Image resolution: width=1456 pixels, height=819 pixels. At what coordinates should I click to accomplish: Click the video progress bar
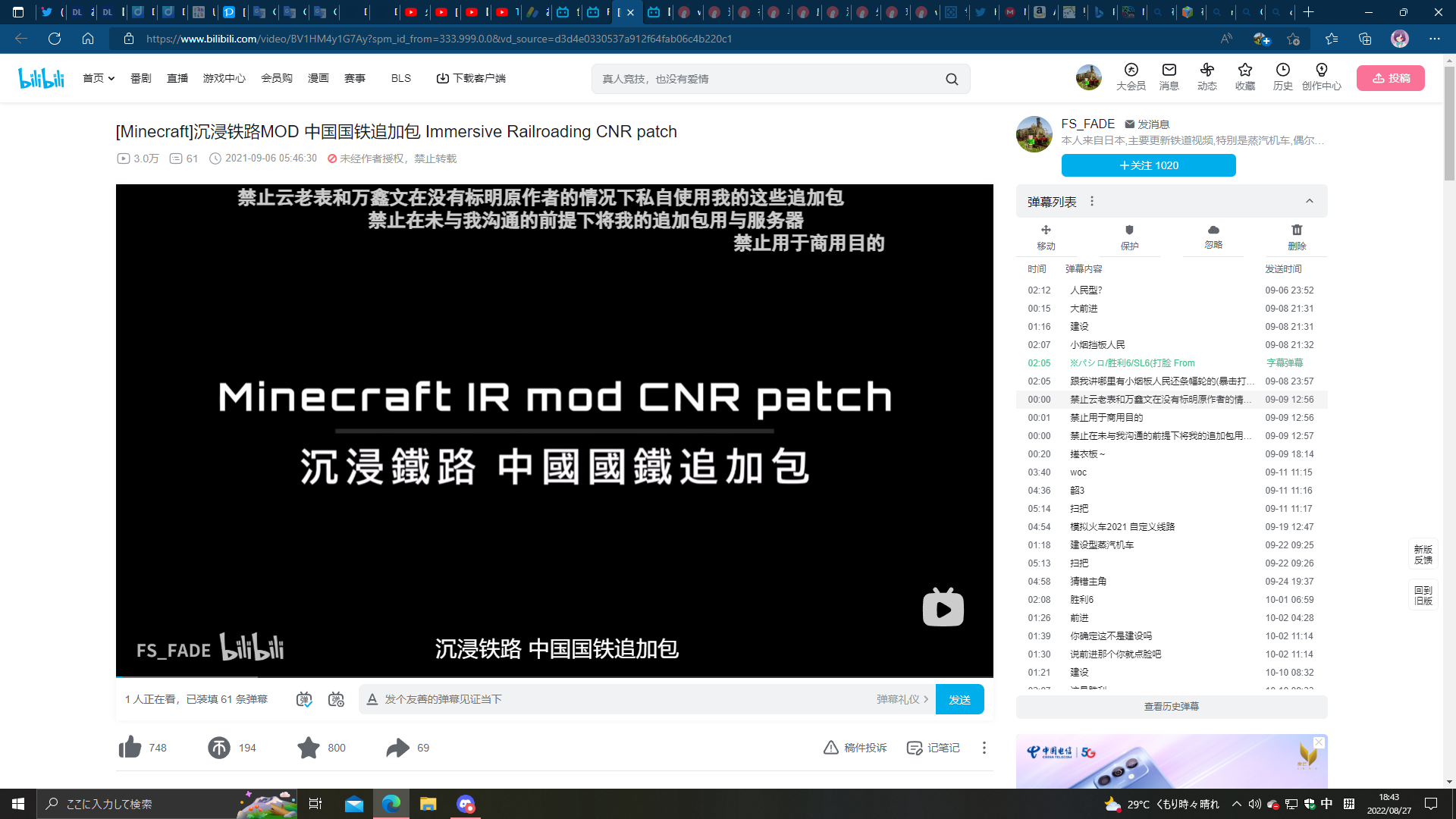click(x=554, y=676)
